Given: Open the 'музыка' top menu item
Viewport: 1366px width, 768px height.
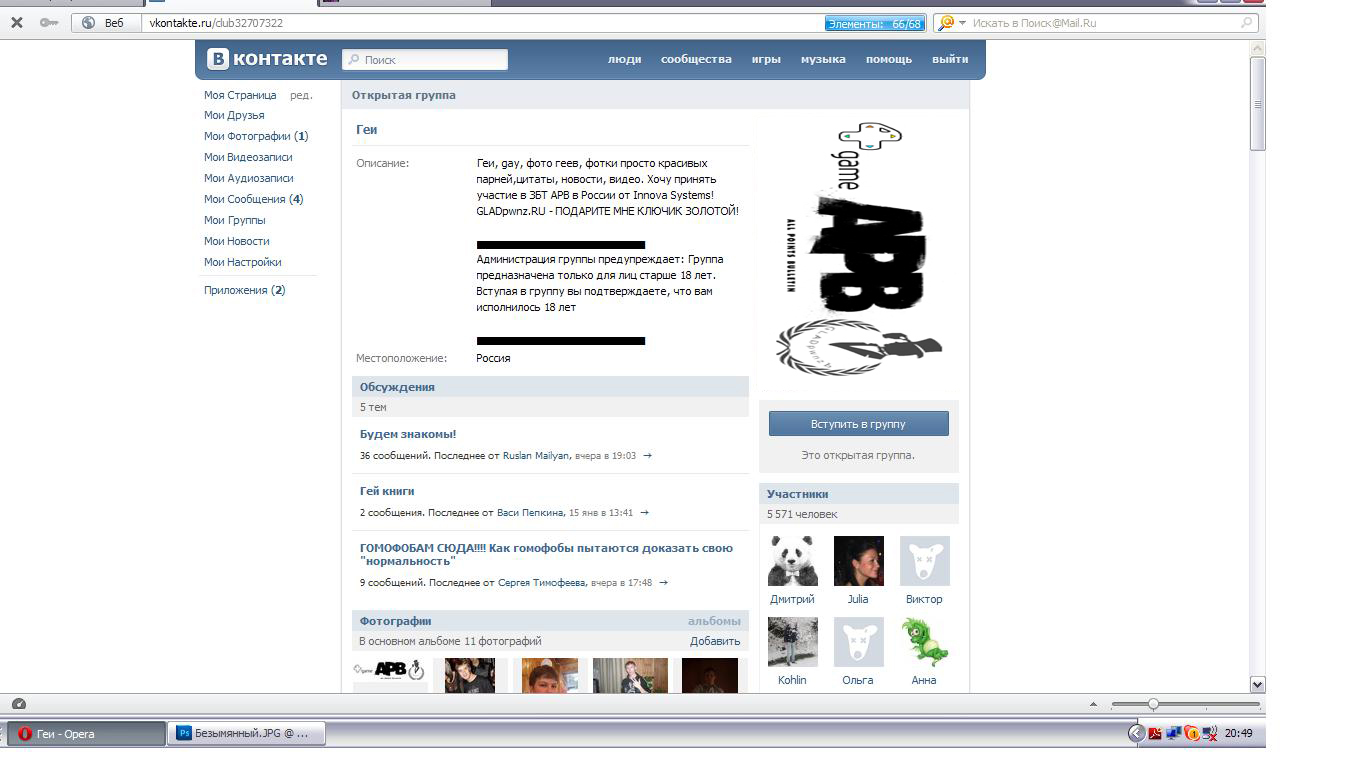Looking at the screenshot, I should click(x=822, y=59).
